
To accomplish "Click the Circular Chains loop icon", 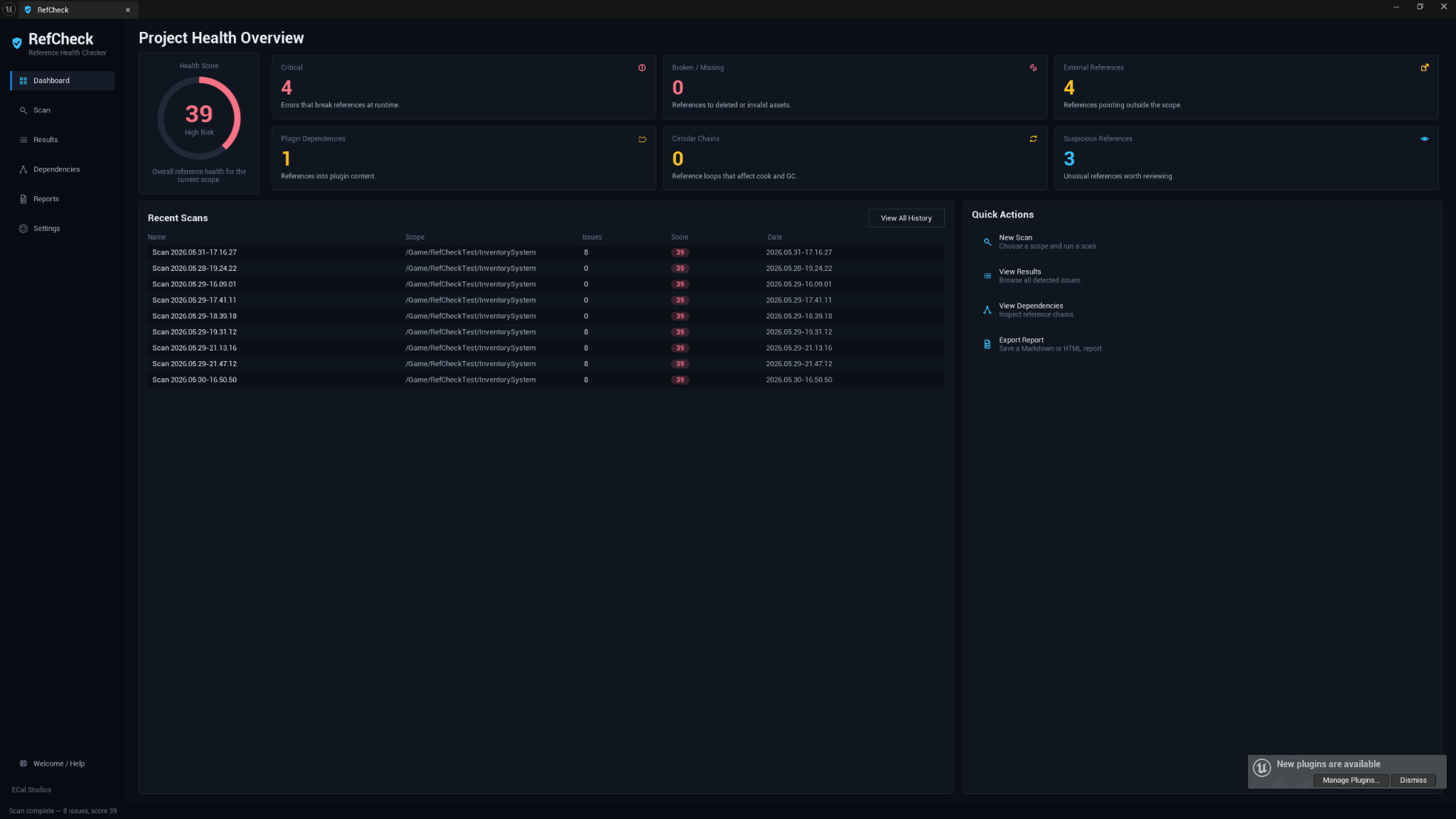I will coord(1034,139).
